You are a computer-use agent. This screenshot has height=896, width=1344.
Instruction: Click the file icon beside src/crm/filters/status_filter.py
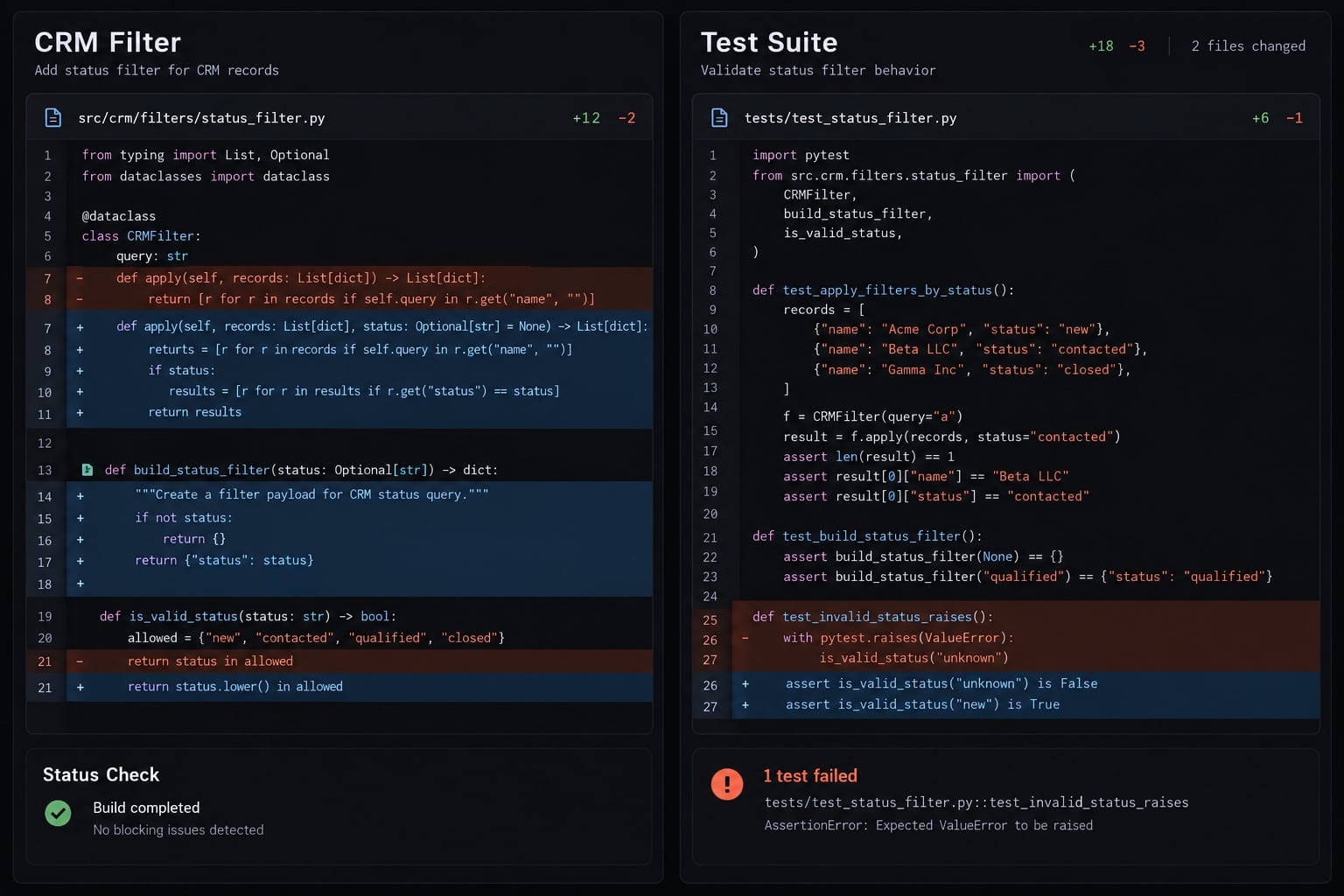53,117
